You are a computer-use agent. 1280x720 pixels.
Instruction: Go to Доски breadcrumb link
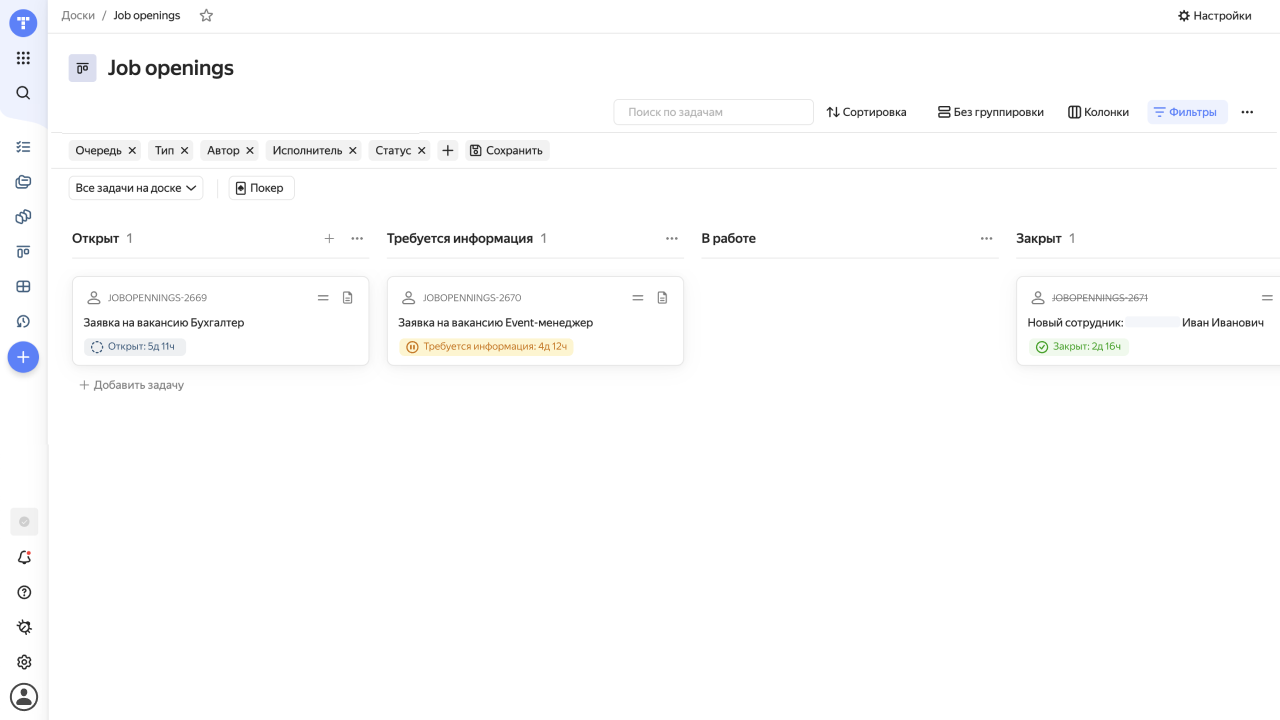[x=78, y=15]
